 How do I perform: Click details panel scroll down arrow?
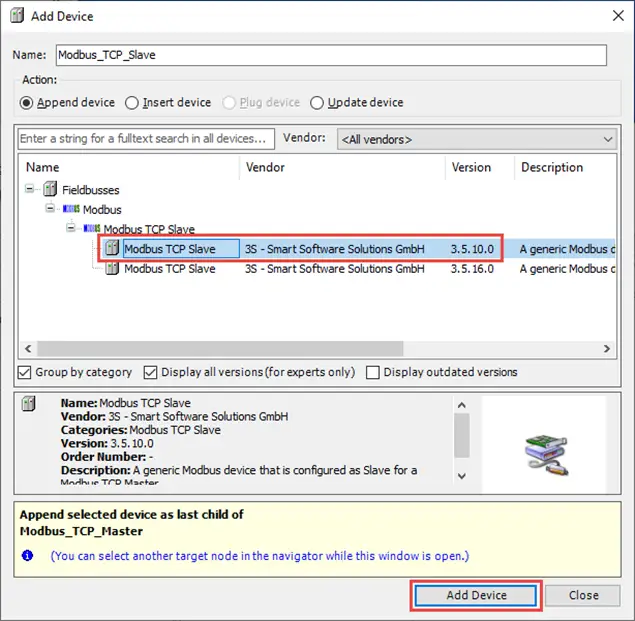coord(462,476)
